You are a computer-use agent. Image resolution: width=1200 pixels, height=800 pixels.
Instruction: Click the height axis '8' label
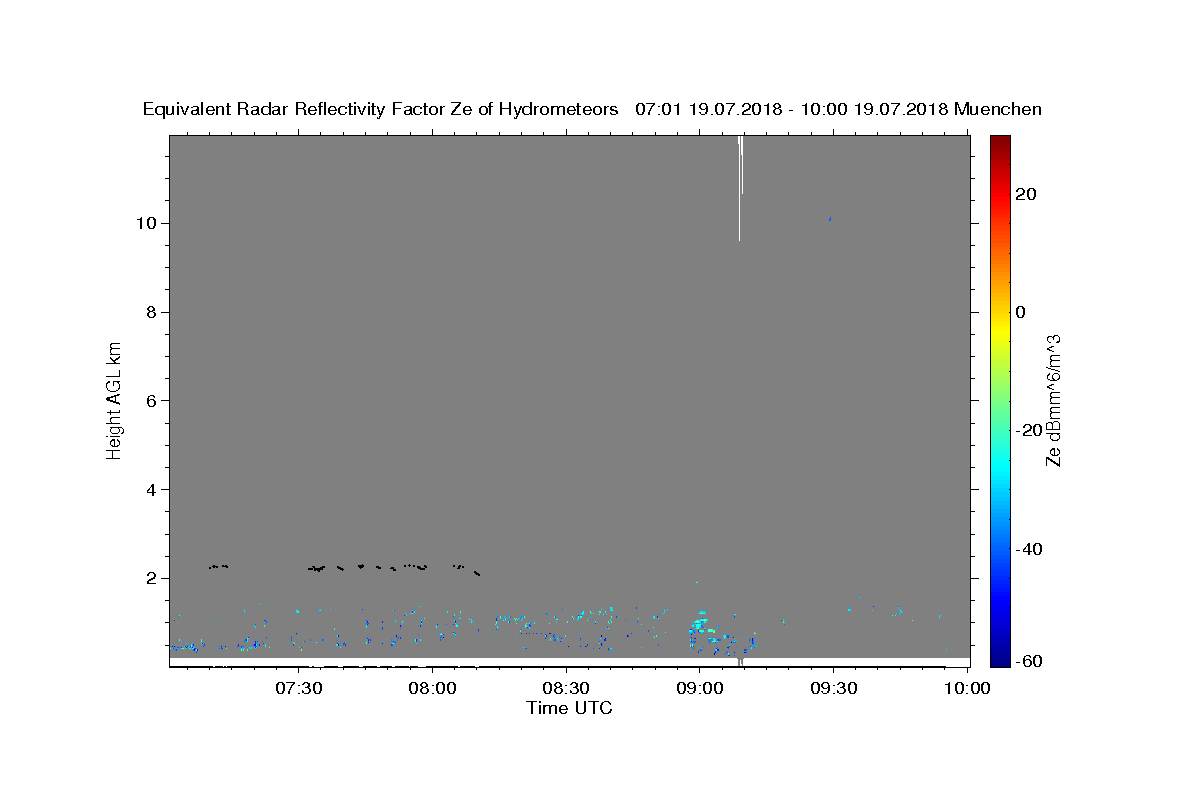click(152, 312)
